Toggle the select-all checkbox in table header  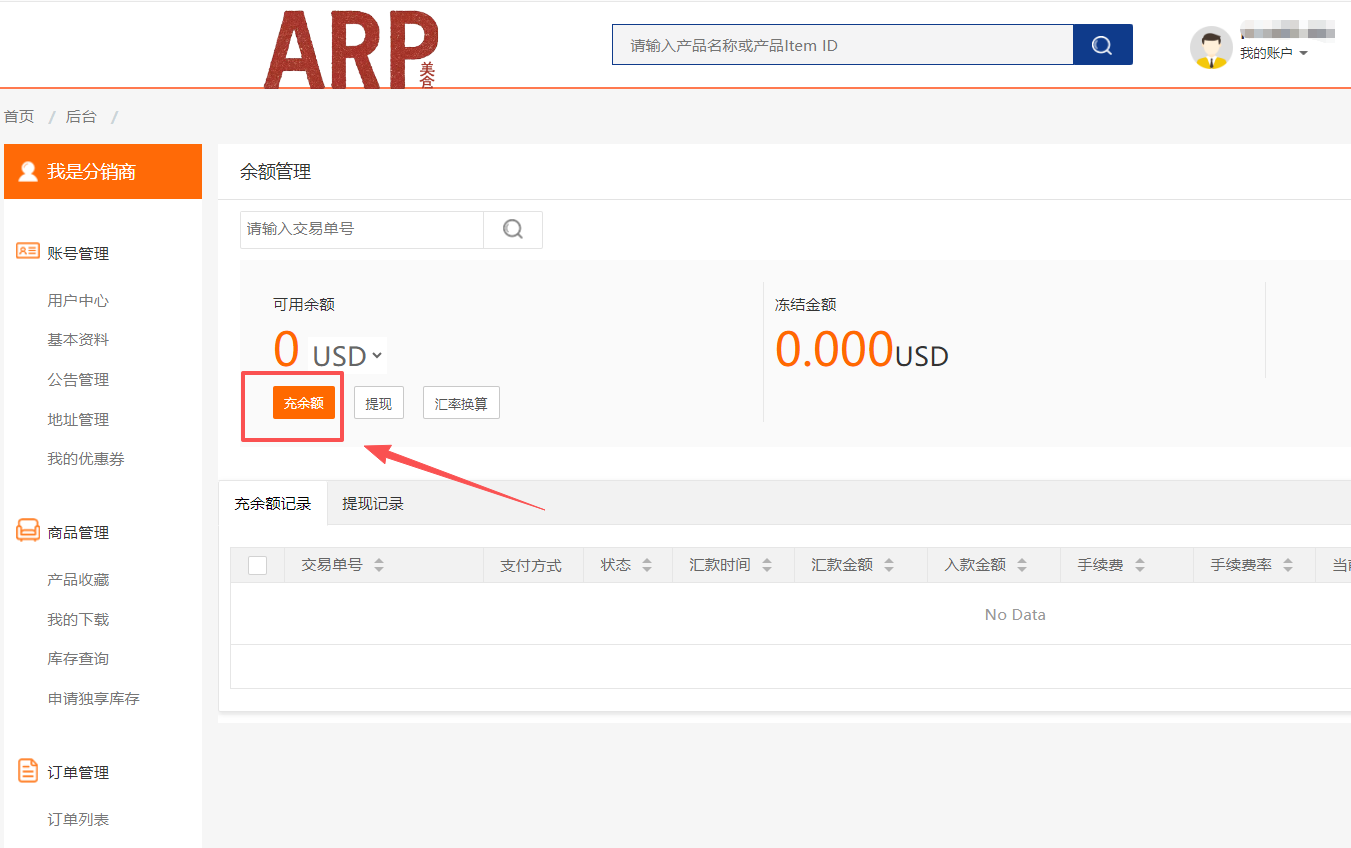257,565
